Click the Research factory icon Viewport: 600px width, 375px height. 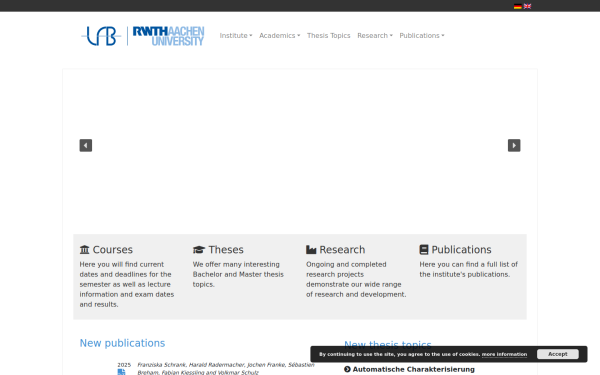(311, 250)
